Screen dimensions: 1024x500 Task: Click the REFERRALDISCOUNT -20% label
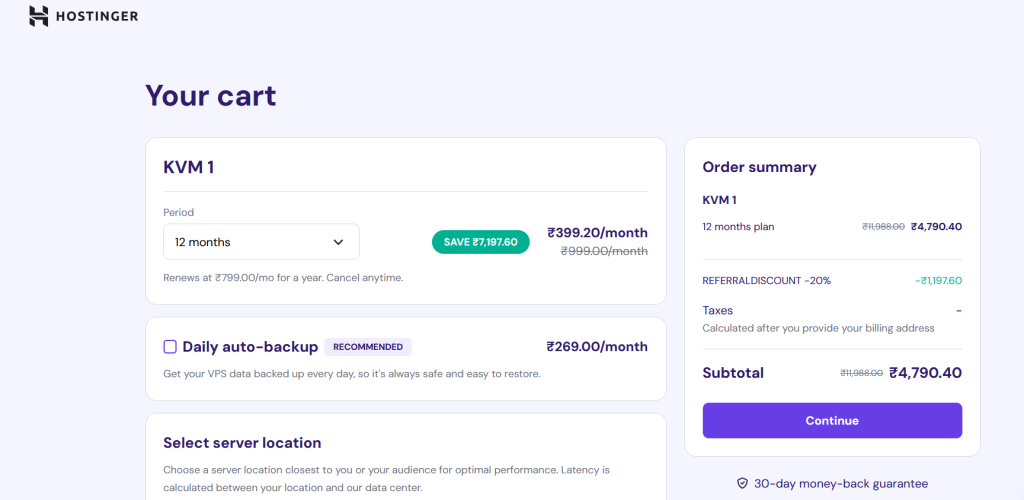coord(766,281)
